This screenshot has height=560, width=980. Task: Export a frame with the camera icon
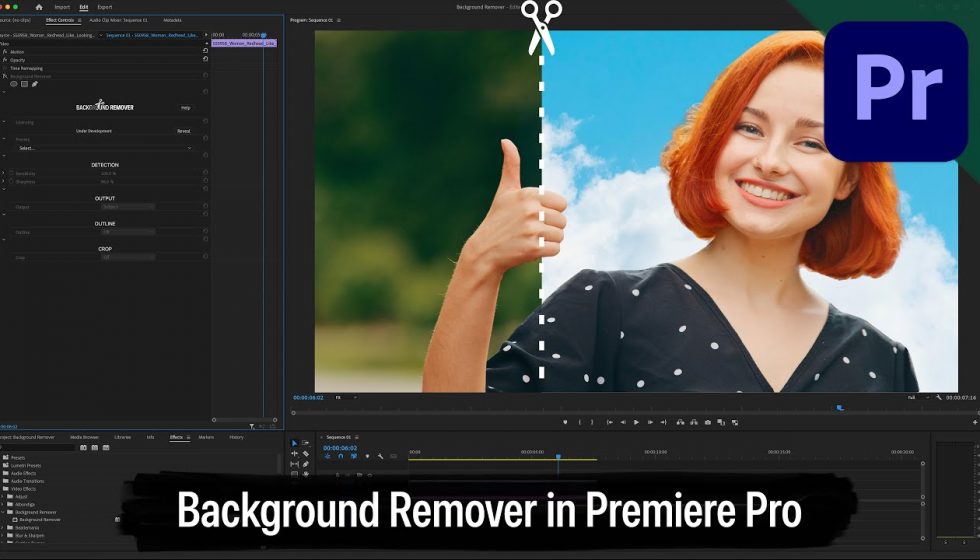point(708,422)
